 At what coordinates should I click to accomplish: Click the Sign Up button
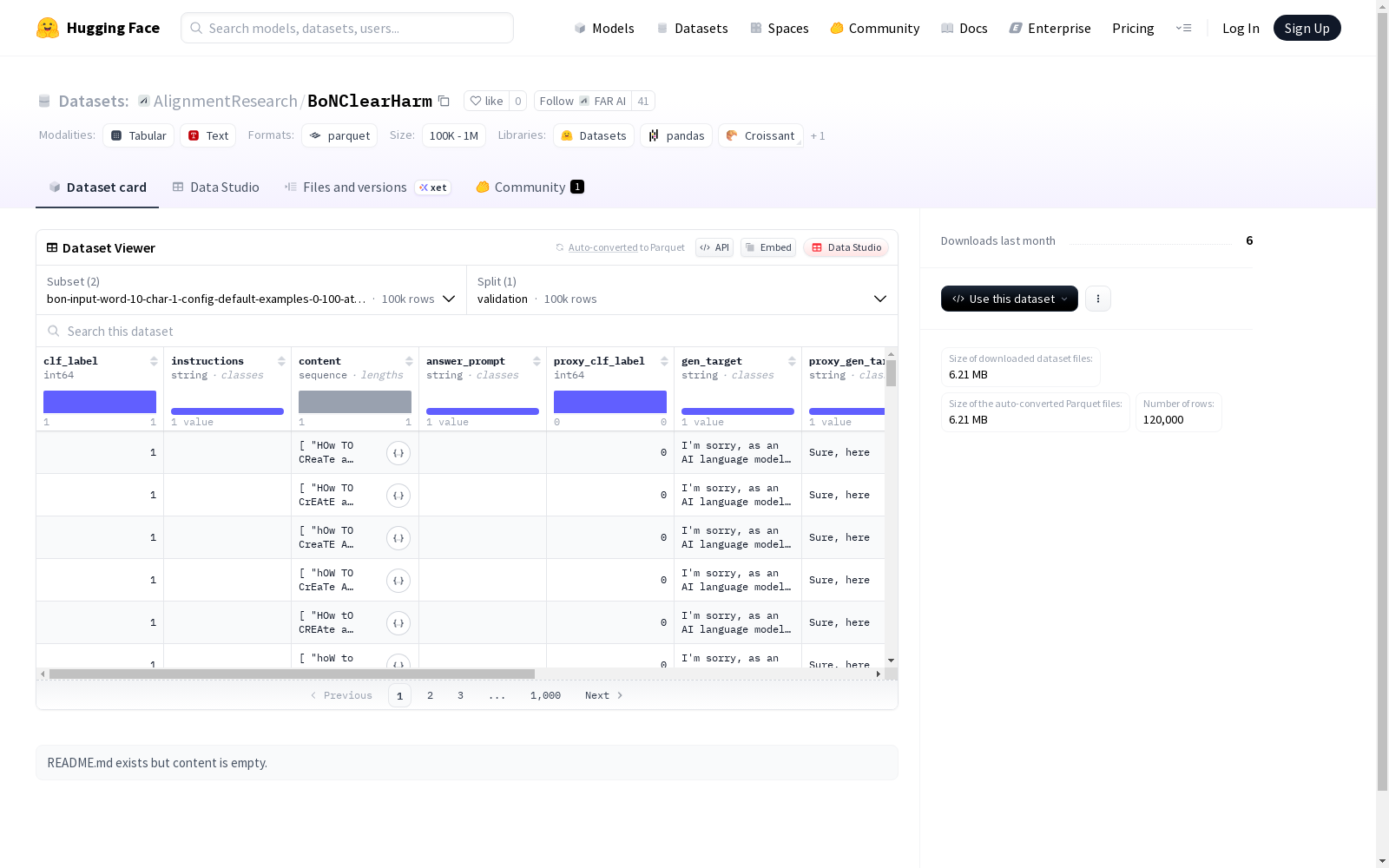pos(1307,28)
